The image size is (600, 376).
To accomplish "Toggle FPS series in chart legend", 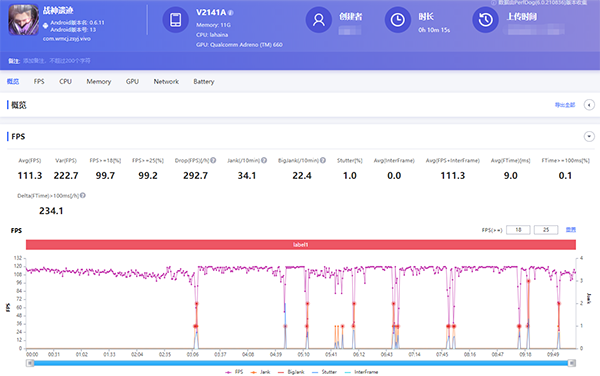I will 234,372.
